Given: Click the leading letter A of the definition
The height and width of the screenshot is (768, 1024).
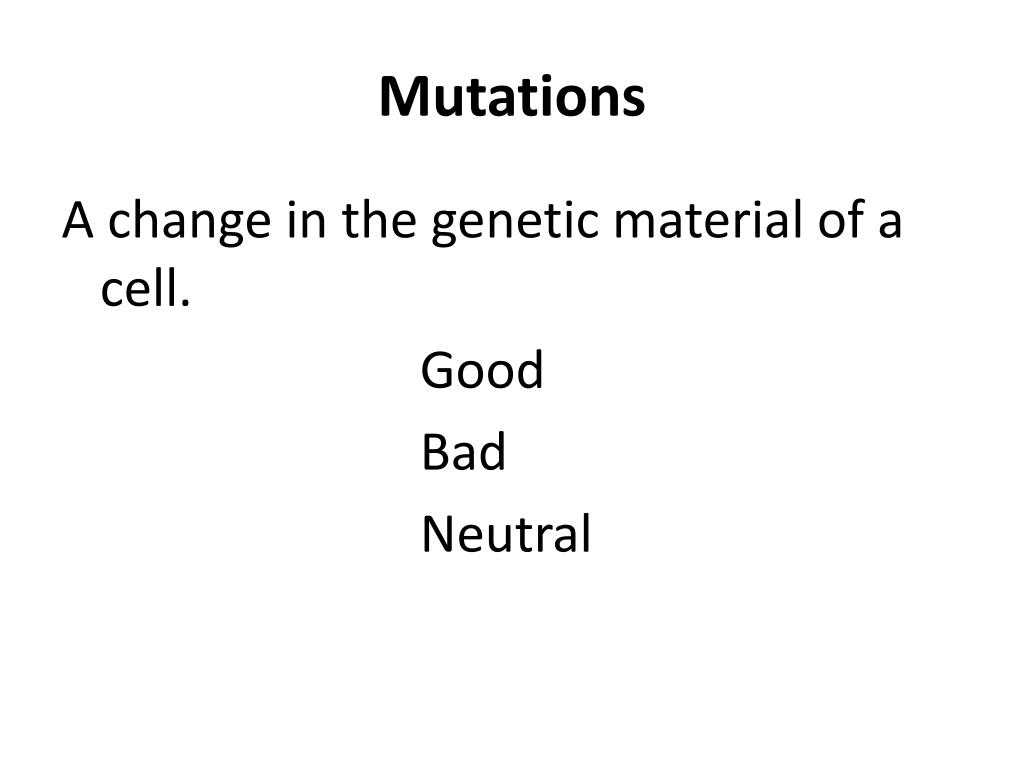Looking at the screenshot, I should click(79, 220).
